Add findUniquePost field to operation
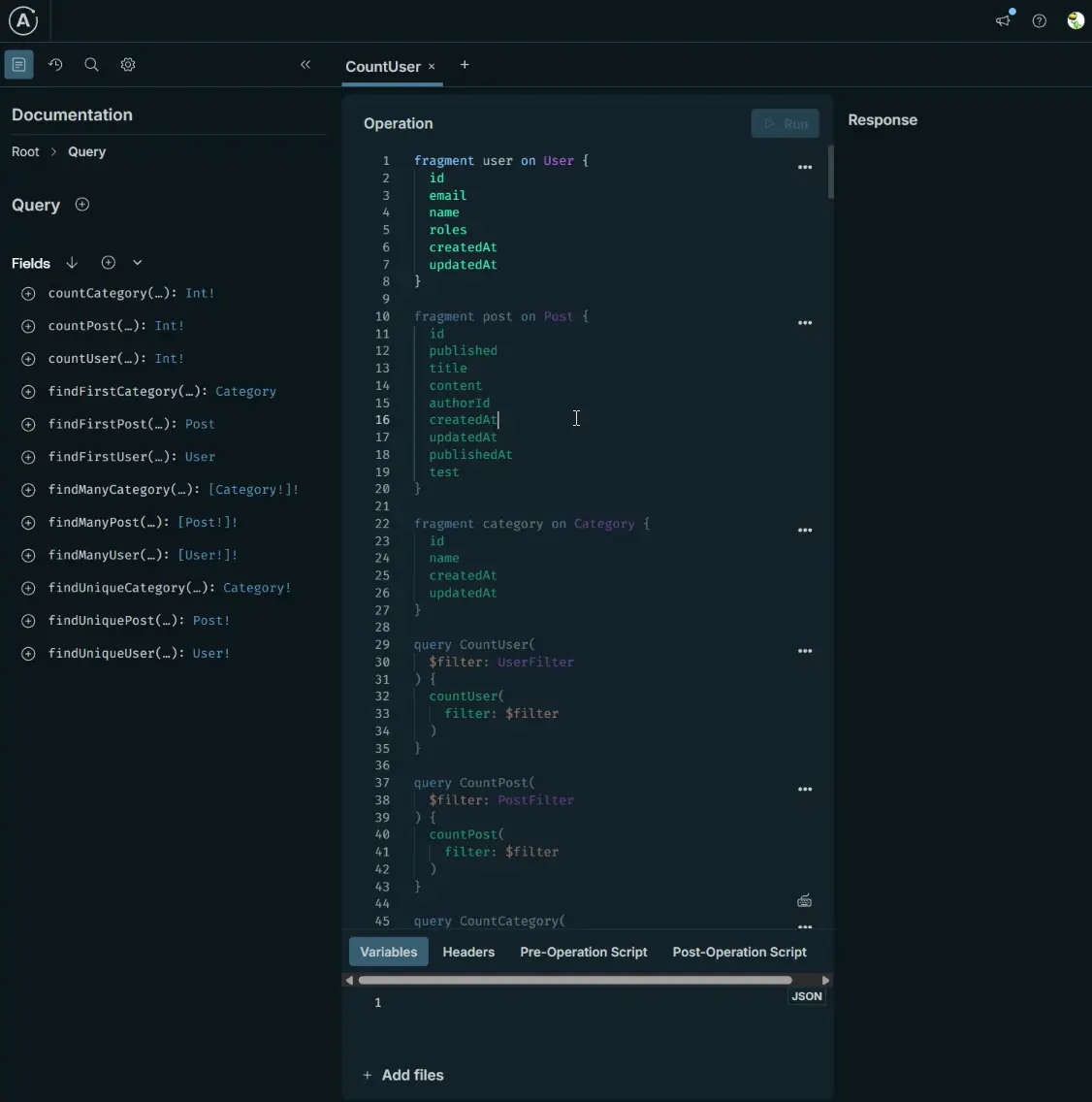 (x=28, y=621)
